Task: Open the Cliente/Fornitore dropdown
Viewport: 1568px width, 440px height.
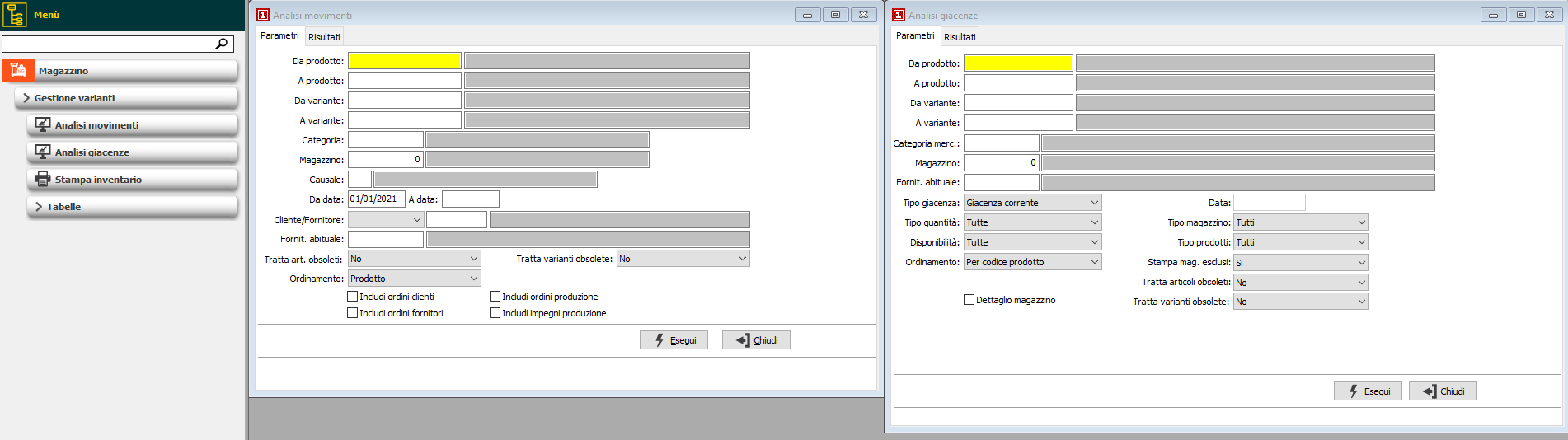Action: click(x=386, y=220)
